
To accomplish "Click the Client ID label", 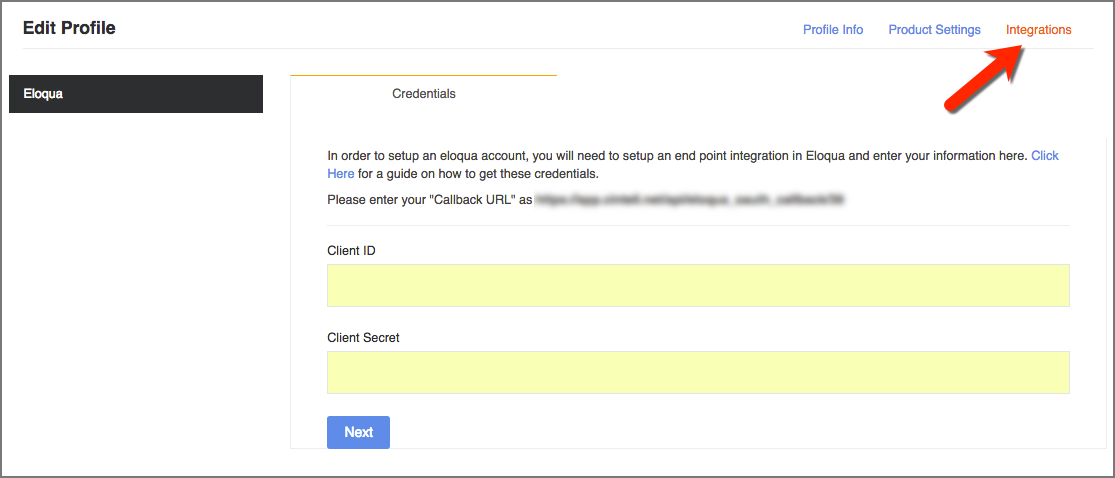I will (351, 250).
